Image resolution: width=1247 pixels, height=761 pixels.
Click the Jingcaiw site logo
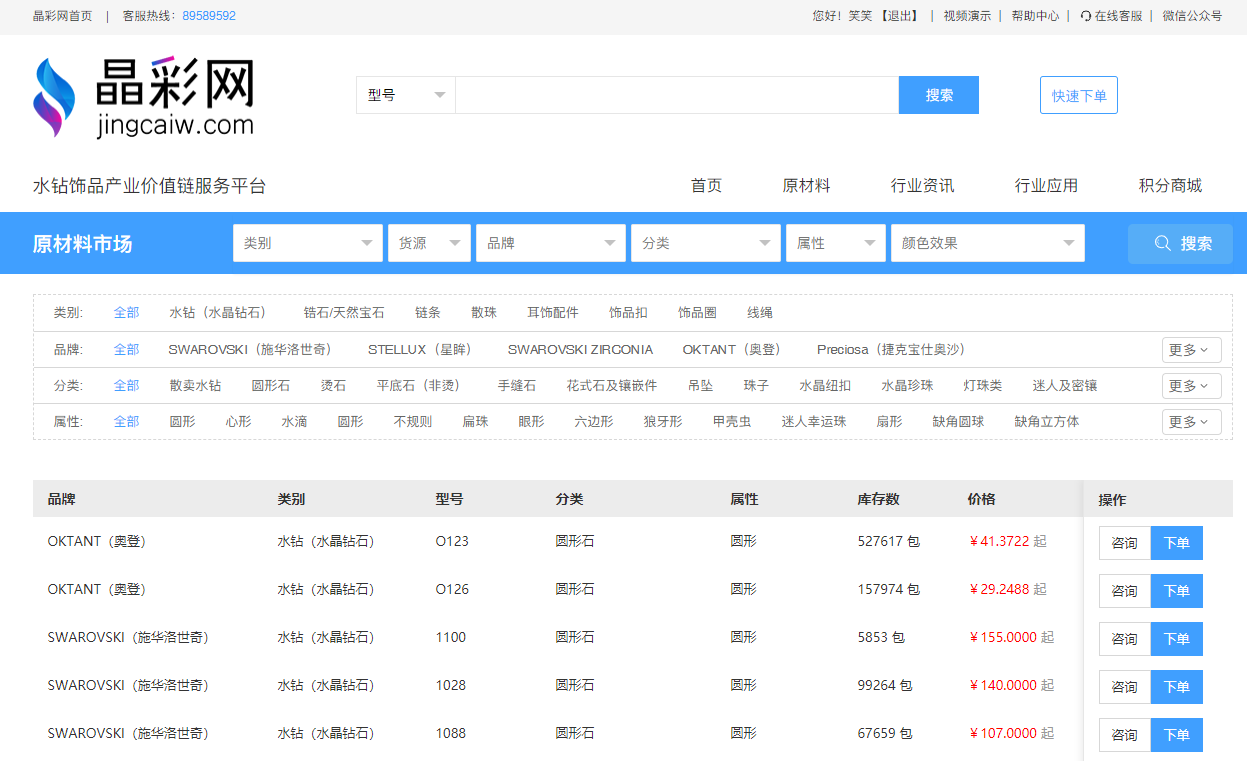point(143,97)
